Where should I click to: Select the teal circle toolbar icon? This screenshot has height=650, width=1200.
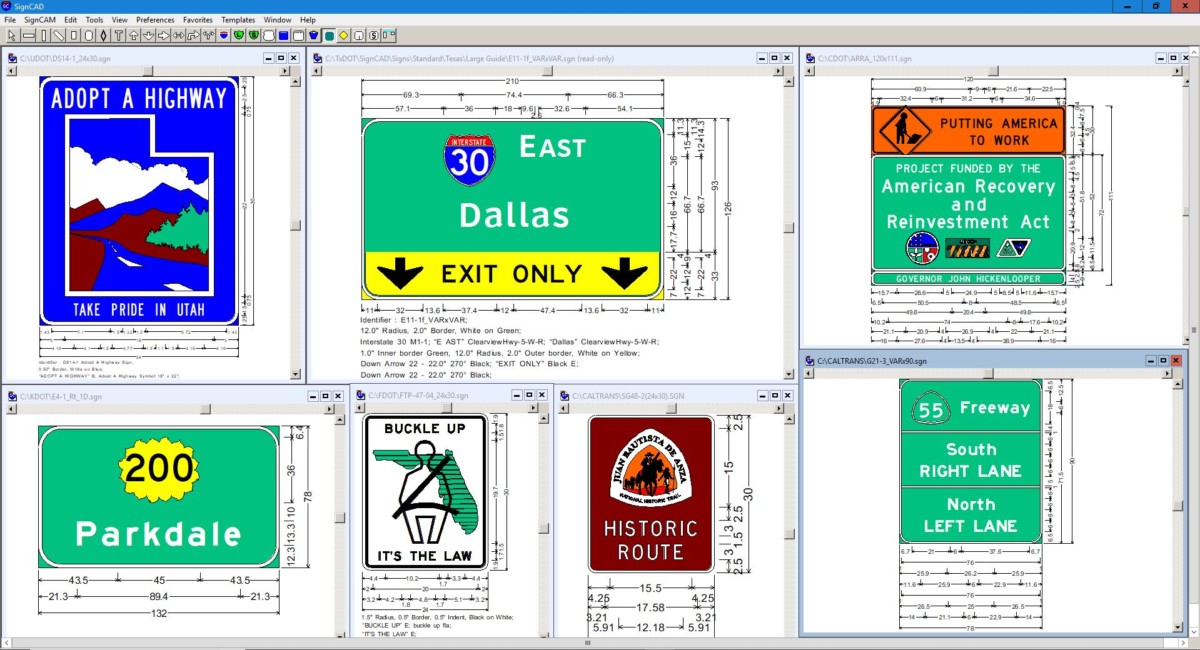[329, 35]
